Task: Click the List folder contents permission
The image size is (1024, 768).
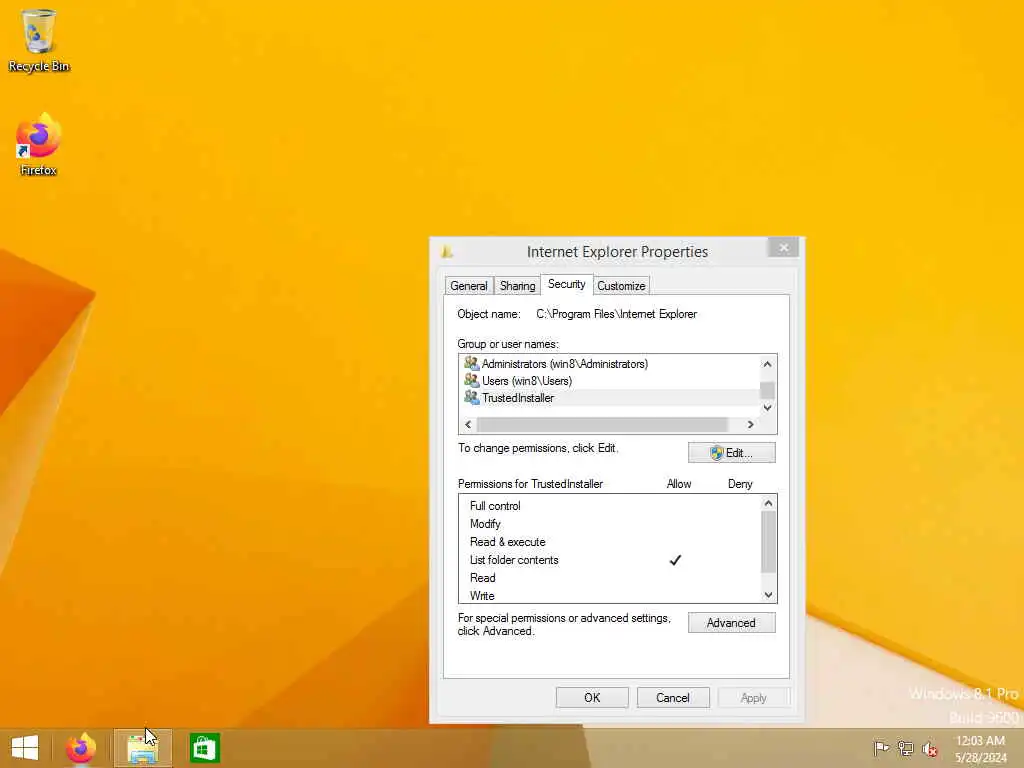Action: [x=609, y=560]
